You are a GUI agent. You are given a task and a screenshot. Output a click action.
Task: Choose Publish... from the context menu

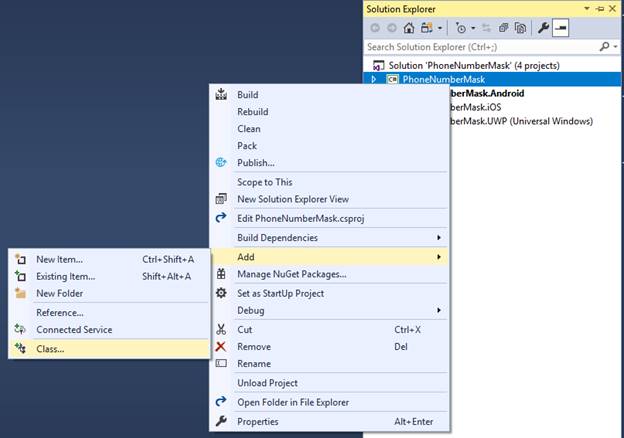[x=256, y=163]
